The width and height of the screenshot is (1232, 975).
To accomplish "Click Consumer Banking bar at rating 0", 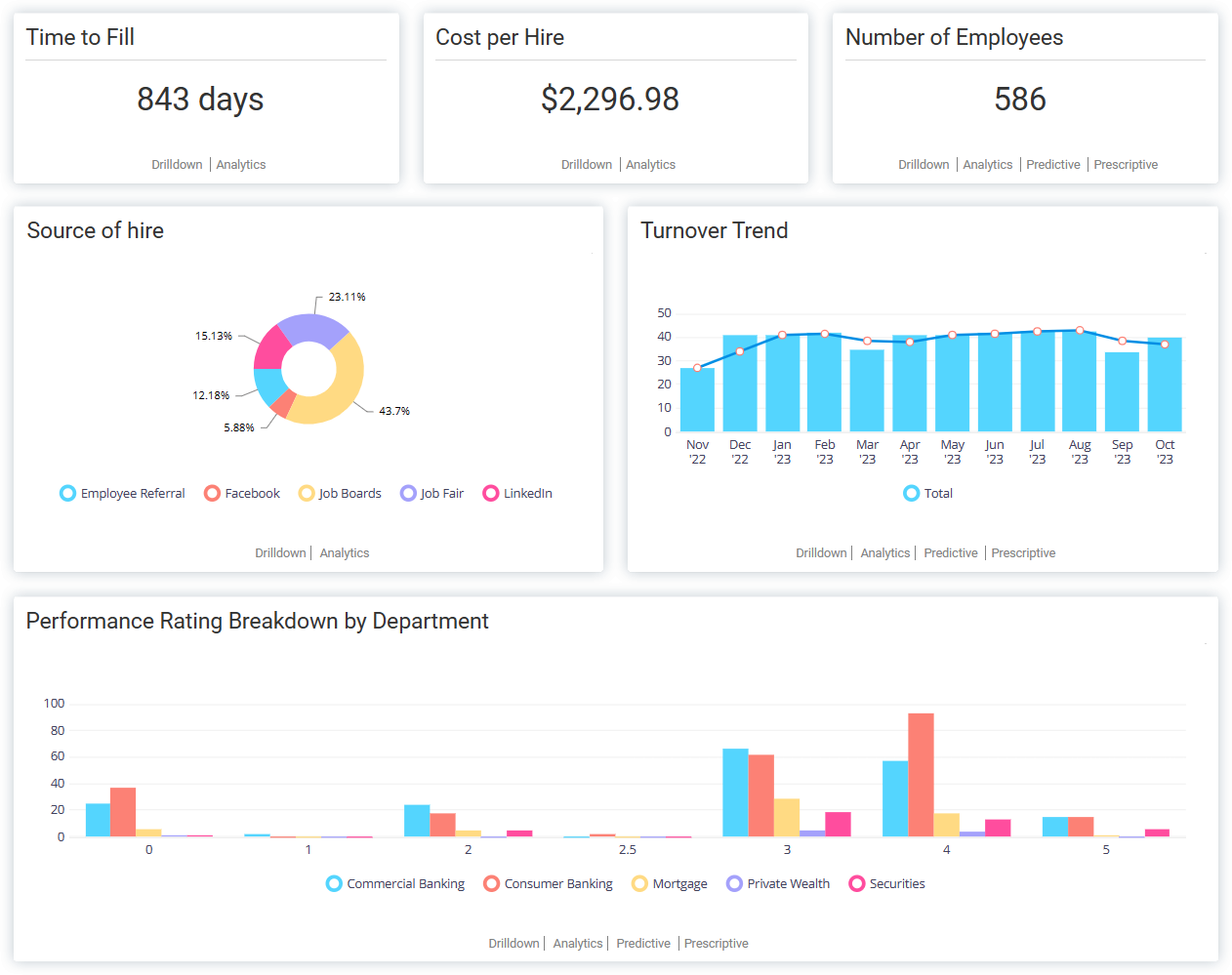I will pyautogui.click(x=123, y=812).
